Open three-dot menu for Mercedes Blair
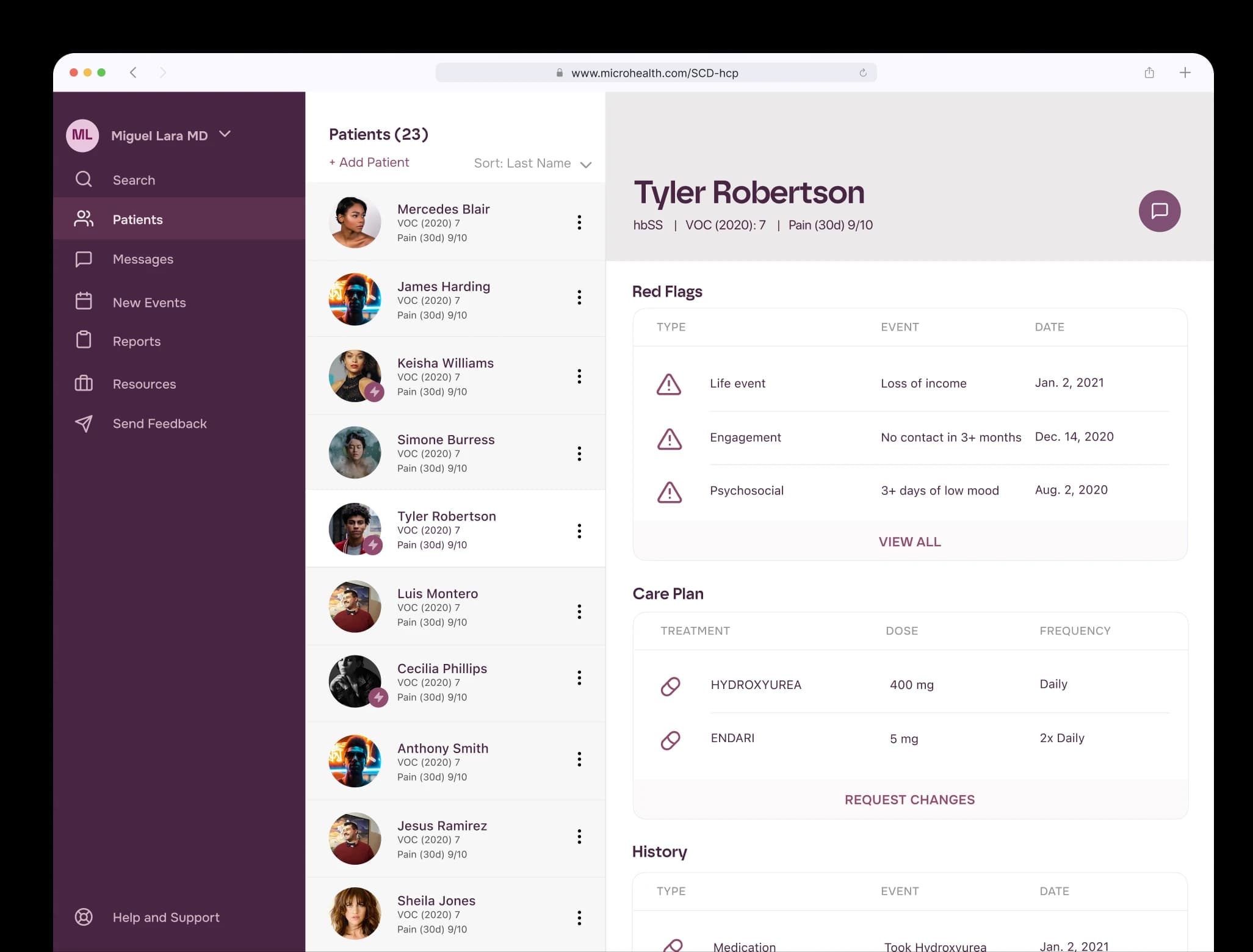The image size is (1253, 952). 579,223
